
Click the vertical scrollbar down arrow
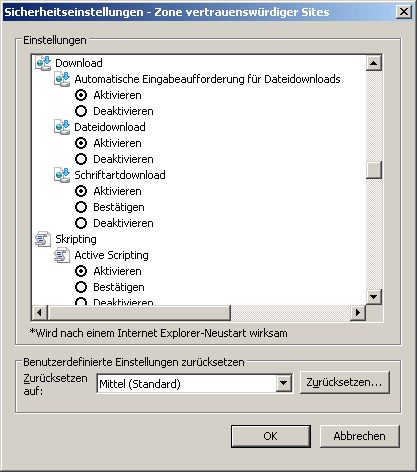[374, 296]
